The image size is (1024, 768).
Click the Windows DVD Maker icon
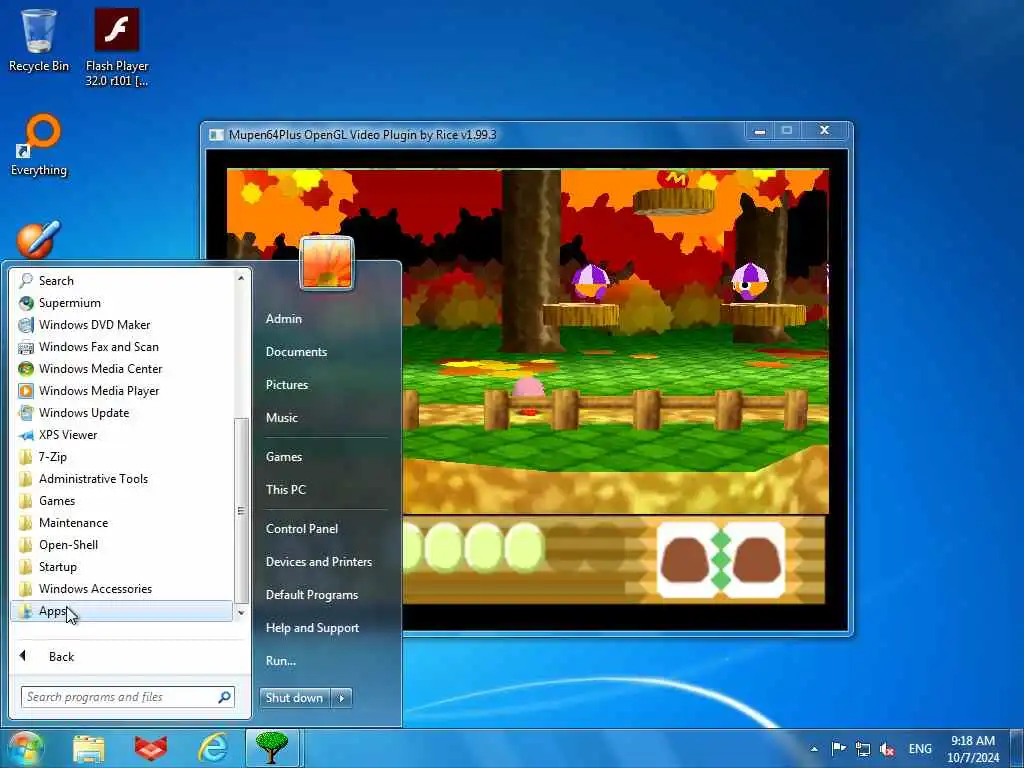[26, 325]
